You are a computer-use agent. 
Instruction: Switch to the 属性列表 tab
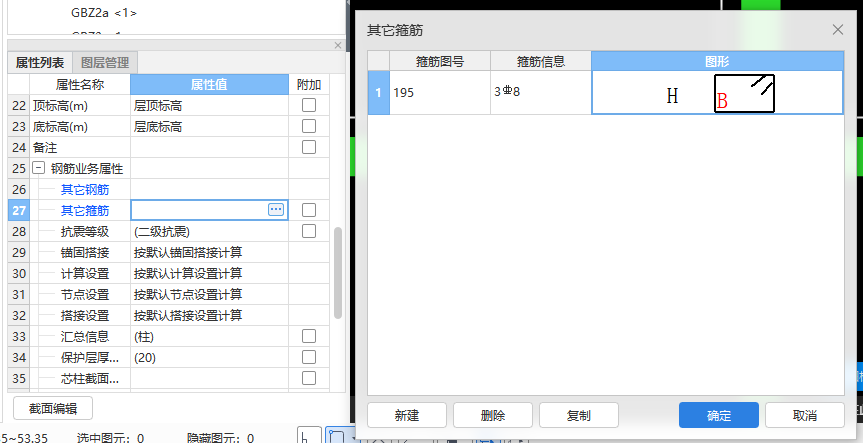(40, 63)
